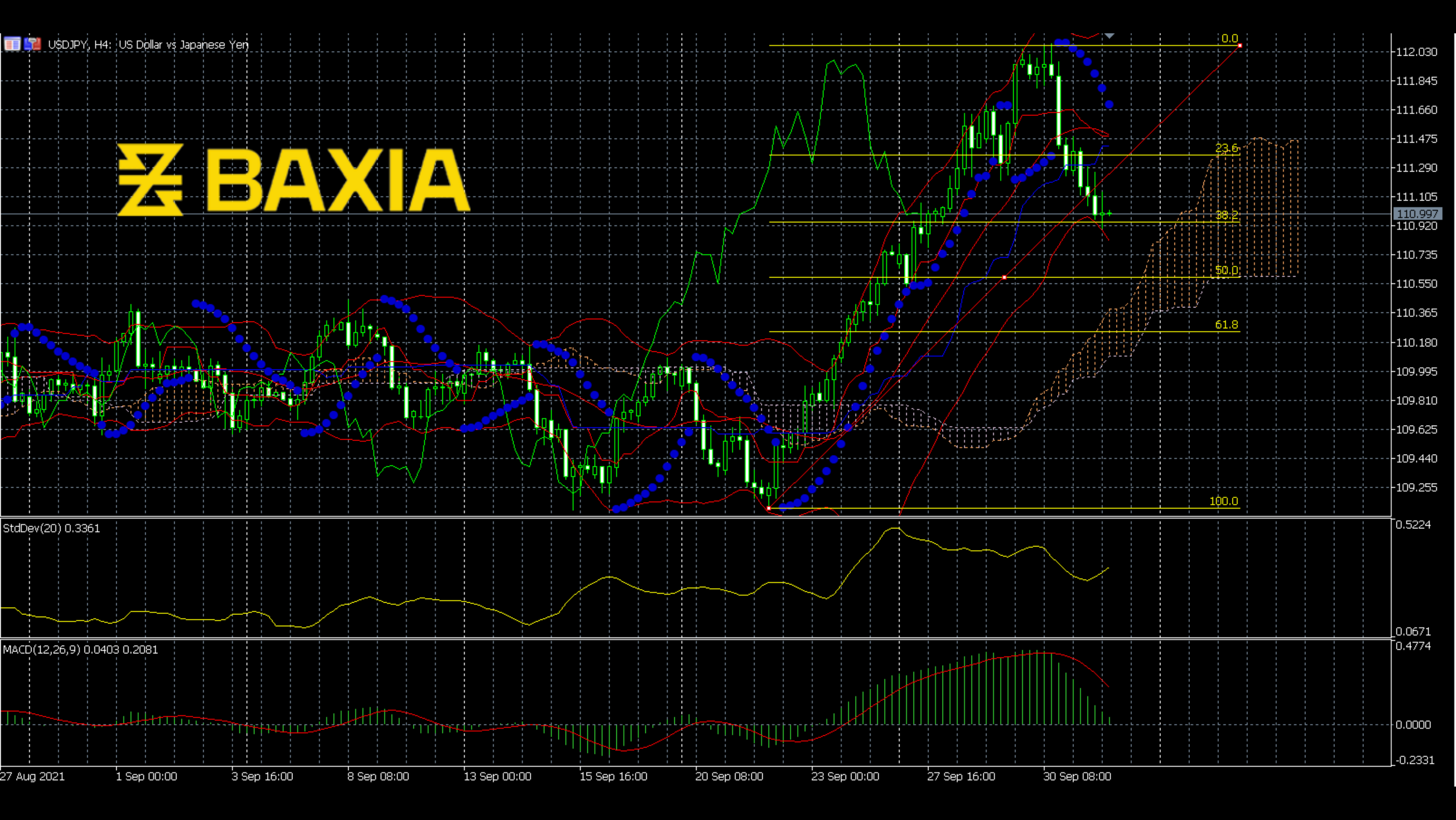Click the '1 Sep 00:00' time axis label

pyautogui.click(x=146, y=777)
